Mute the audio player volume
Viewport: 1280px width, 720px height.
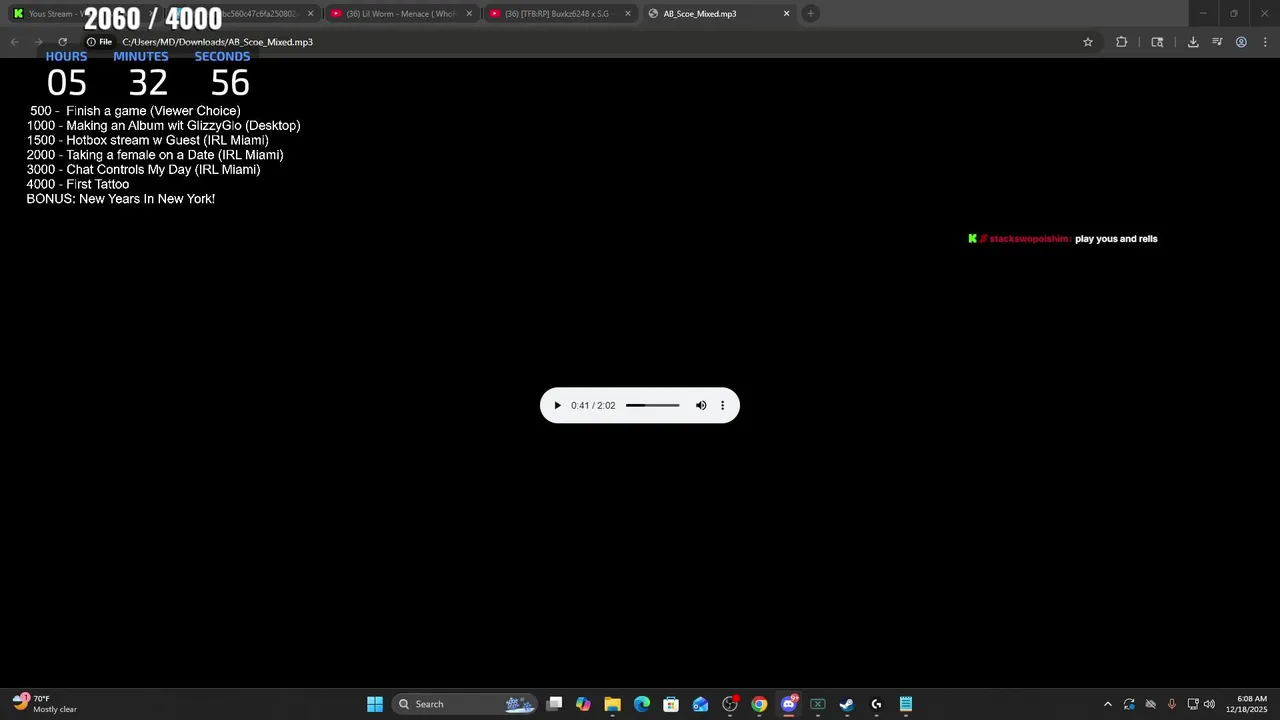(x=701, y=405)
